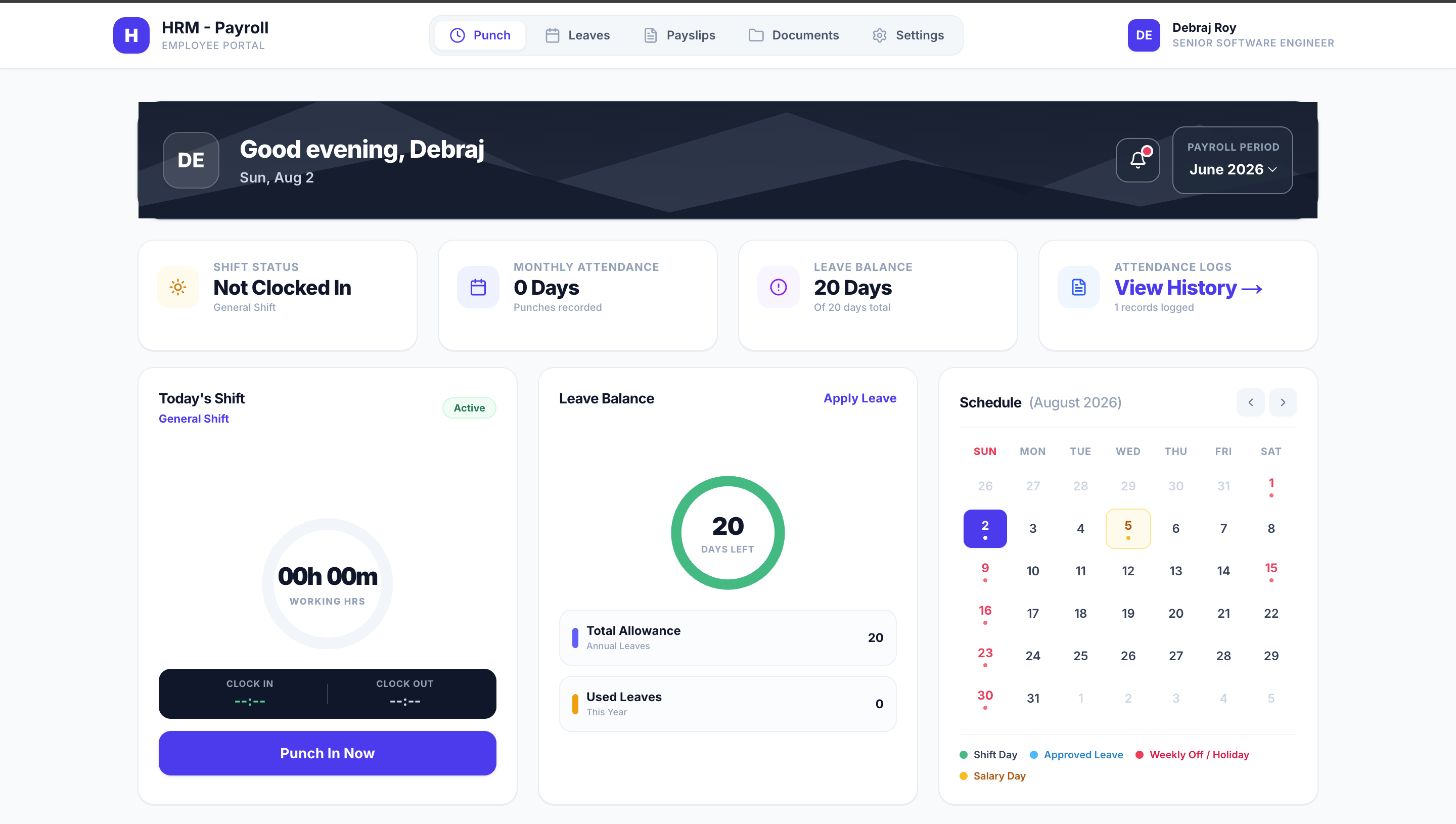Click the Active status badge
The image size is (1456, 824).
tap(469, 407)
